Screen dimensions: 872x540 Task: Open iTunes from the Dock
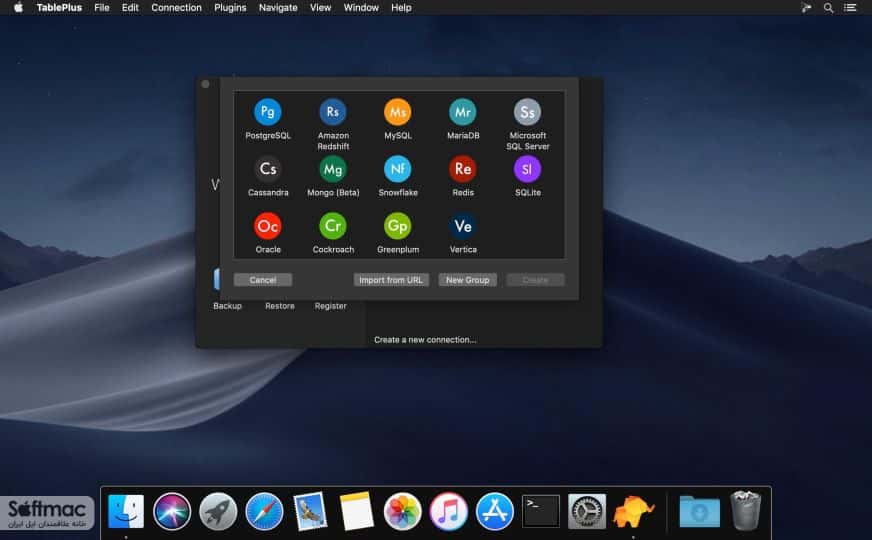[x=448, y=511]
